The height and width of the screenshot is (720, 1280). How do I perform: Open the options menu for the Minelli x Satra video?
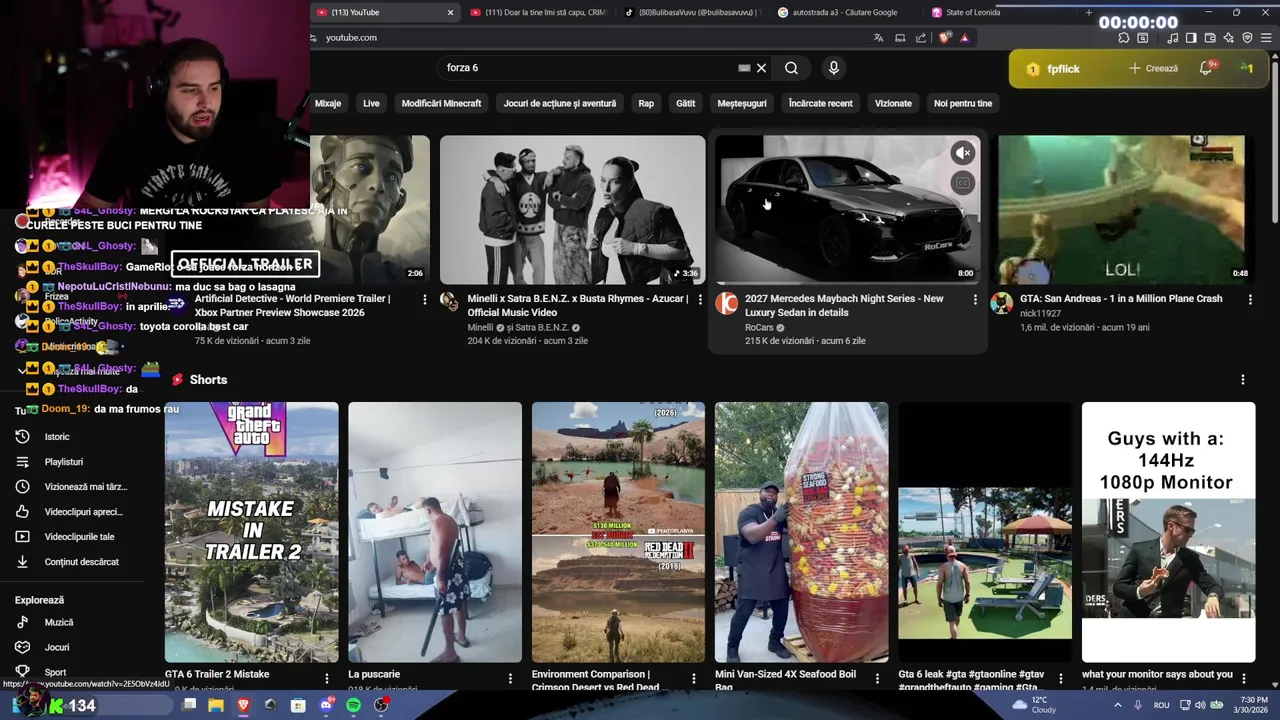point(700,299)
